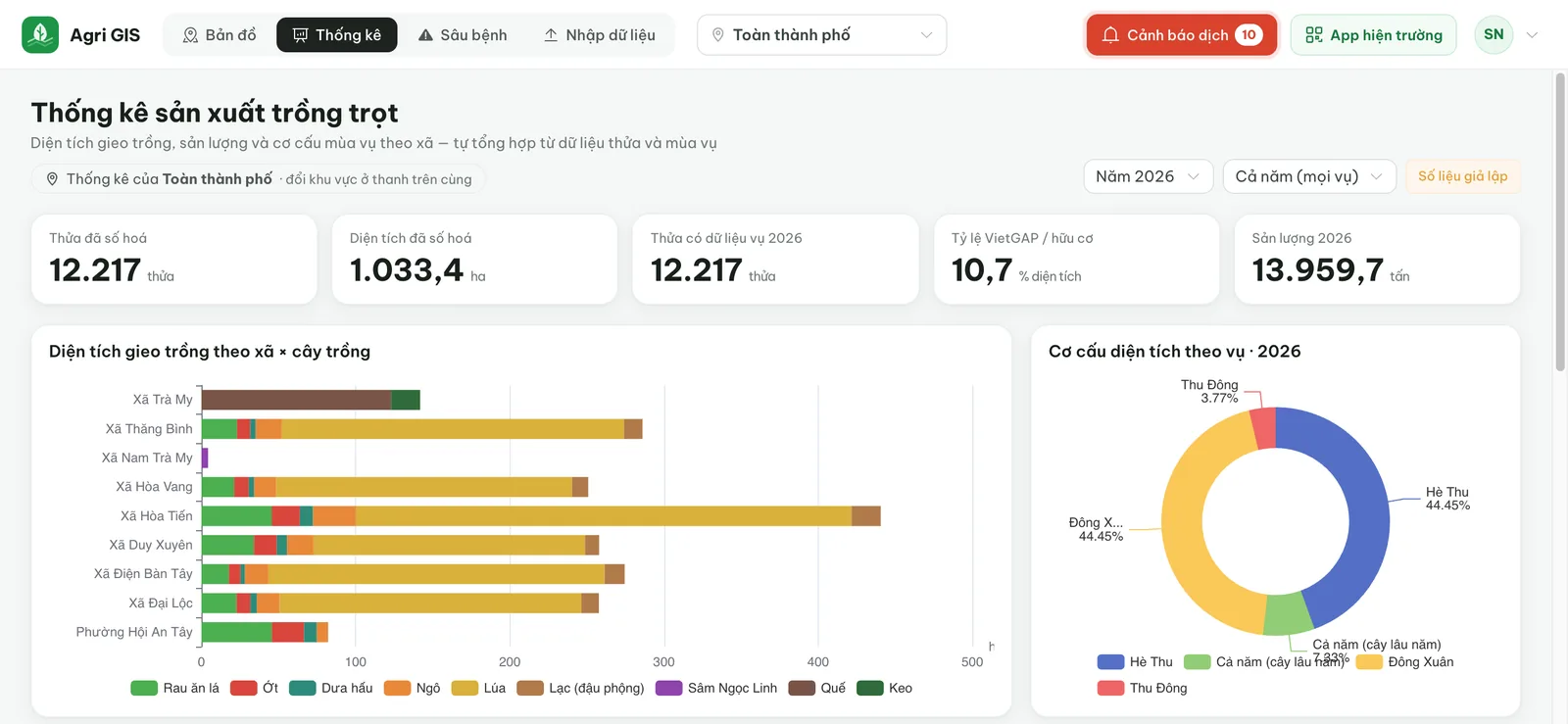Click the Sản lượng 2026 value 13.959,7
This screenshot has height=724, width=1568.
click(x=1317, y=269)
